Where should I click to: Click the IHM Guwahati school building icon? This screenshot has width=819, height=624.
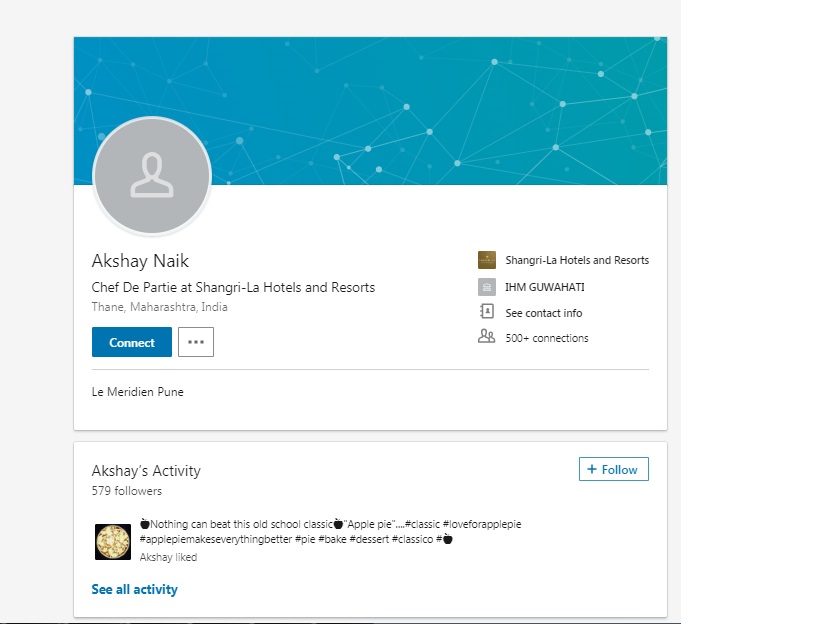[x=487, y=287]
